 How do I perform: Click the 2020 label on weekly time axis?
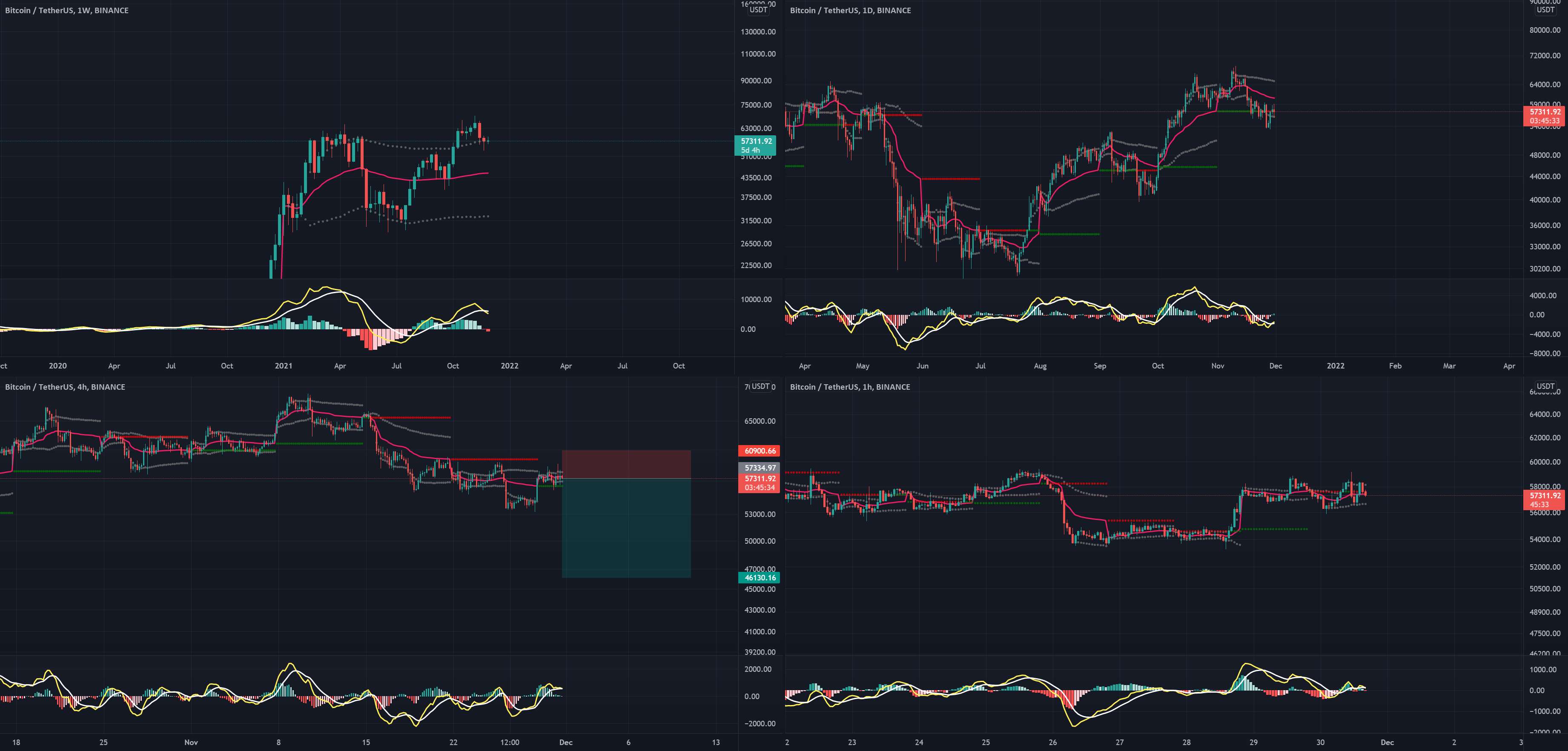pos(58,366)
